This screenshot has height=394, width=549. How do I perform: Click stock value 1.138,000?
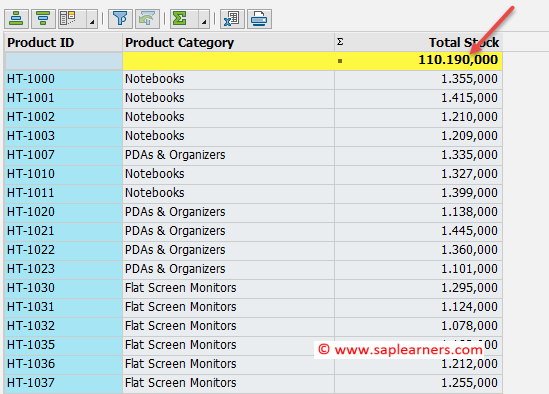[x=469, y=212]
